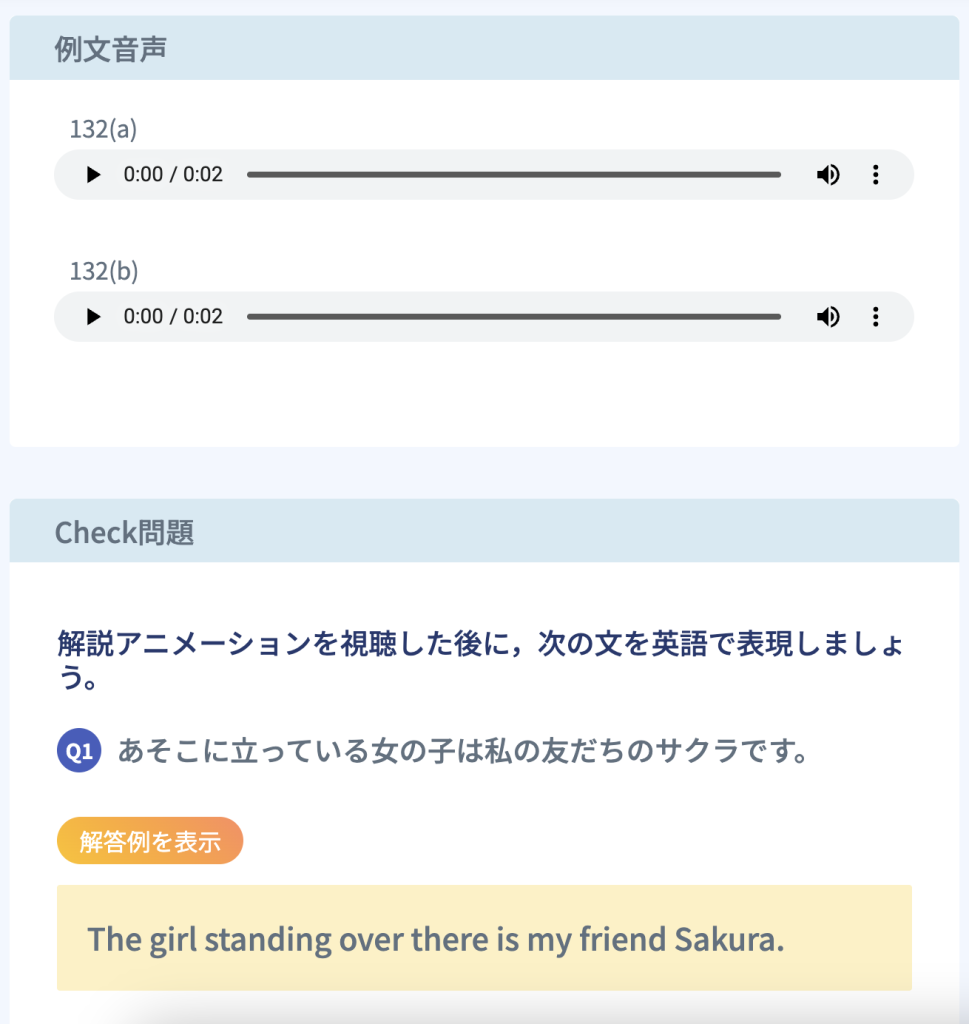The width and height of the screenshot is (969, 1024).
Task: Open more options for 132(a) audio
Action: coord(876,175)
